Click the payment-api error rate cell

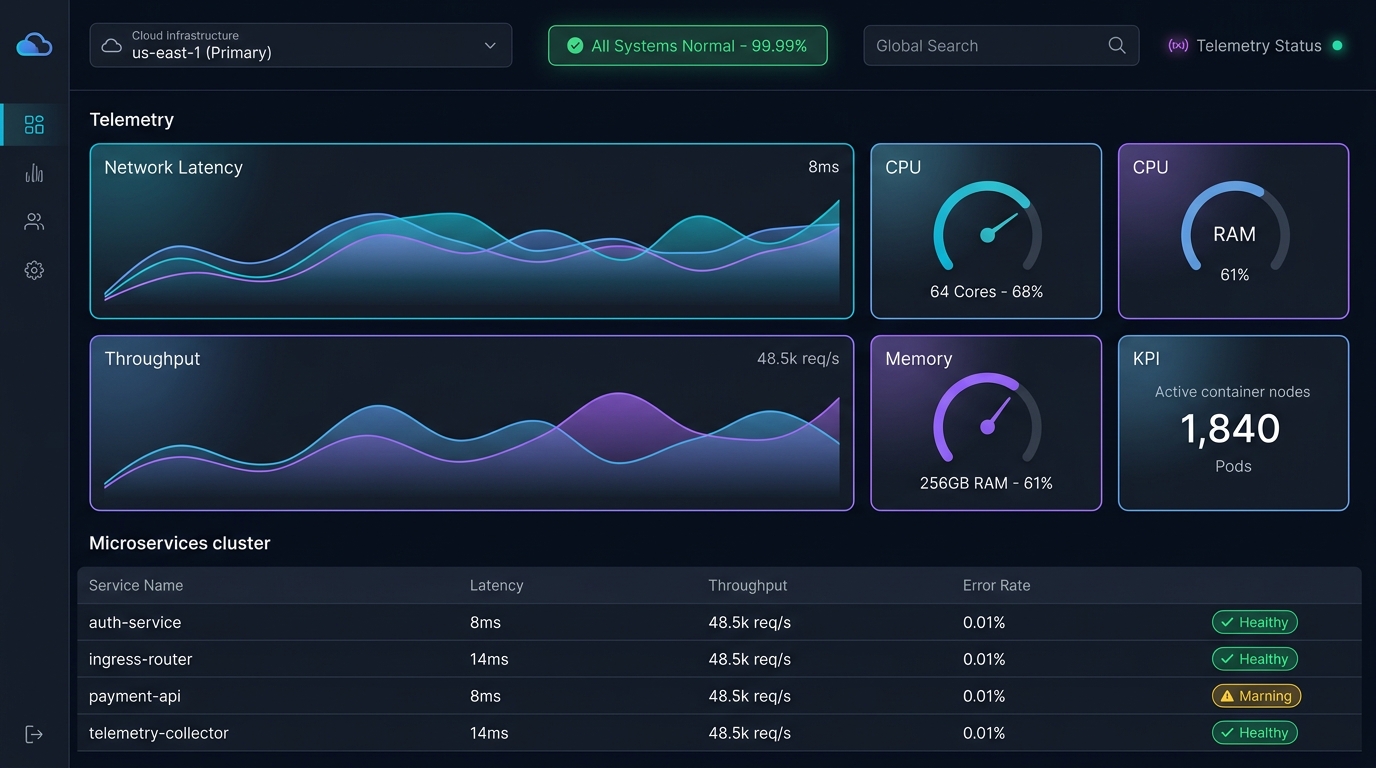pos(984,696)
